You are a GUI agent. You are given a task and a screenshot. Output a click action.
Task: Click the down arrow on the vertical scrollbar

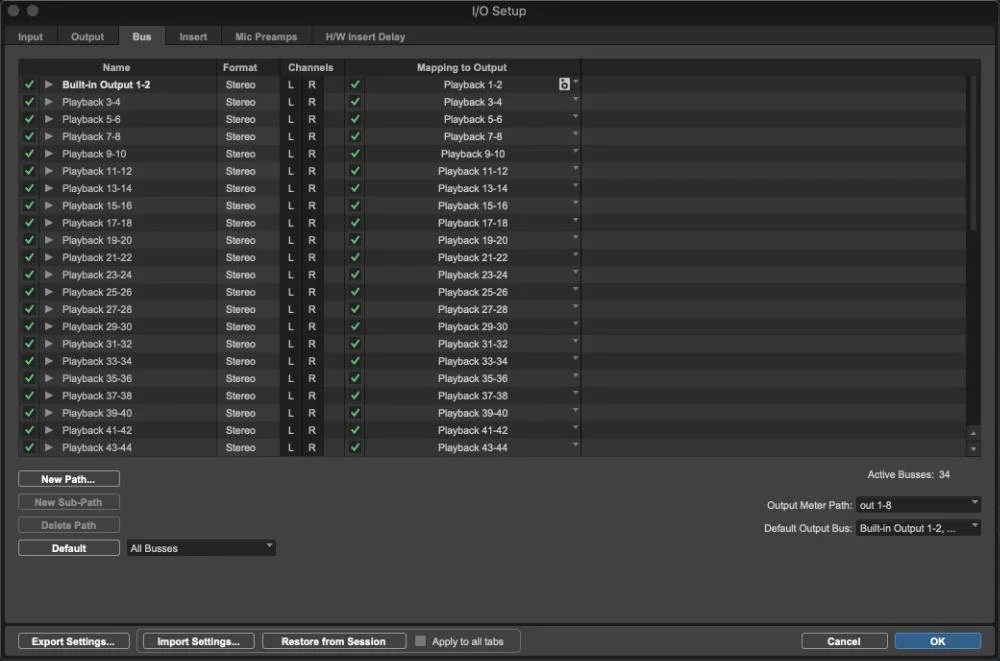[973, 446]
